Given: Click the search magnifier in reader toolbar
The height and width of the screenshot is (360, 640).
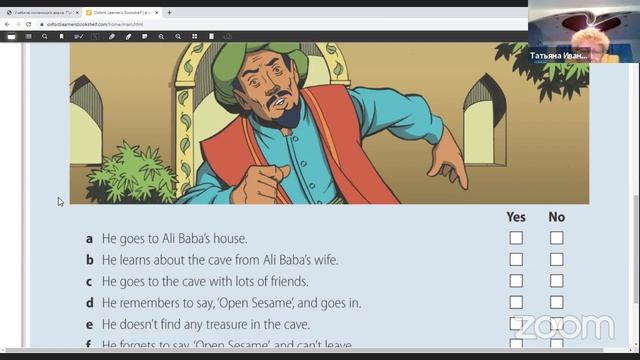Looking at the screenshot, I should [44, 37].
